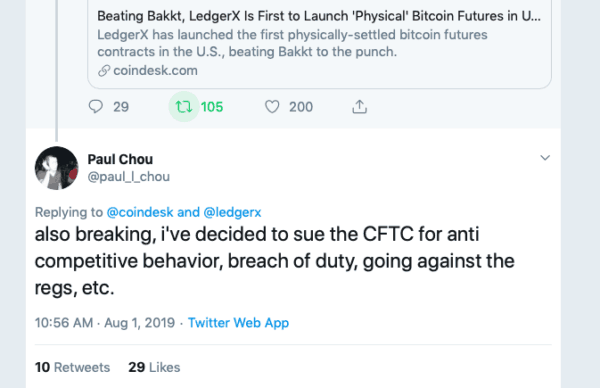Expand chevron menu on Paul Chou's tweet

pos(545,158)
